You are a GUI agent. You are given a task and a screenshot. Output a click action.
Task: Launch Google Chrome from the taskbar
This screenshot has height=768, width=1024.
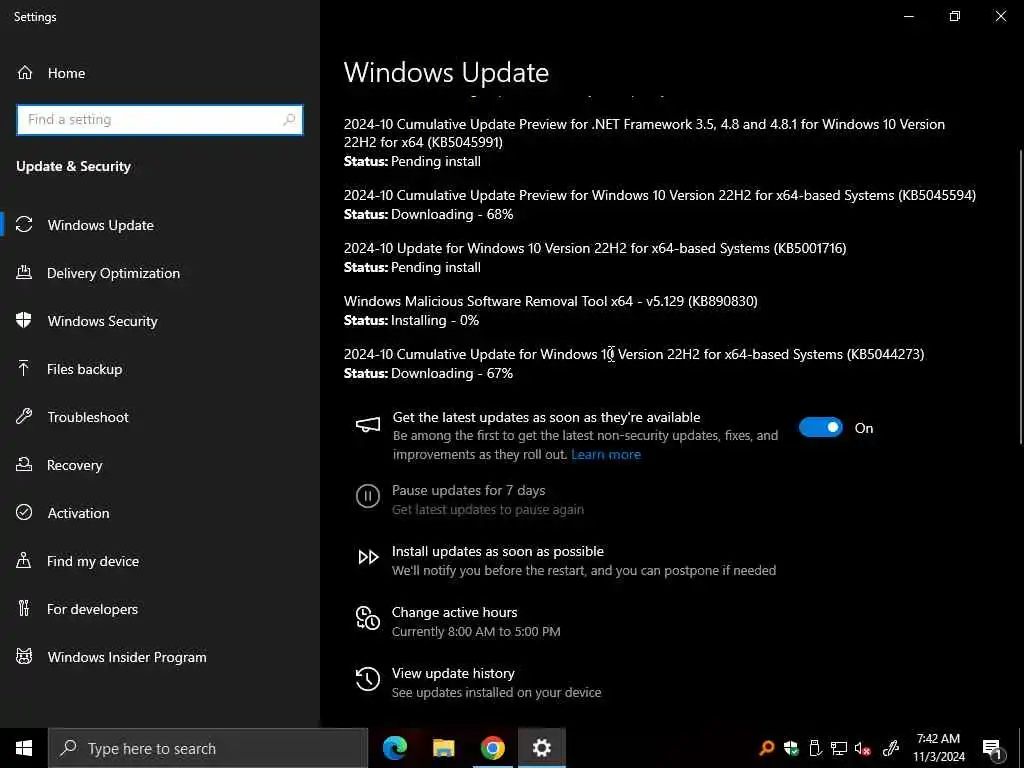[492, 748]
